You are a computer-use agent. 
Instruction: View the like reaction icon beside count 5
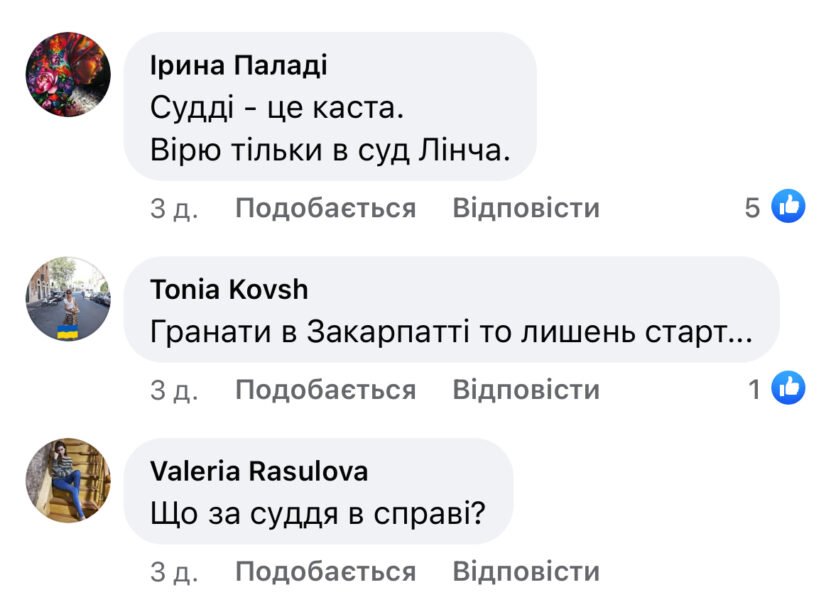click(x=789, y=207)
